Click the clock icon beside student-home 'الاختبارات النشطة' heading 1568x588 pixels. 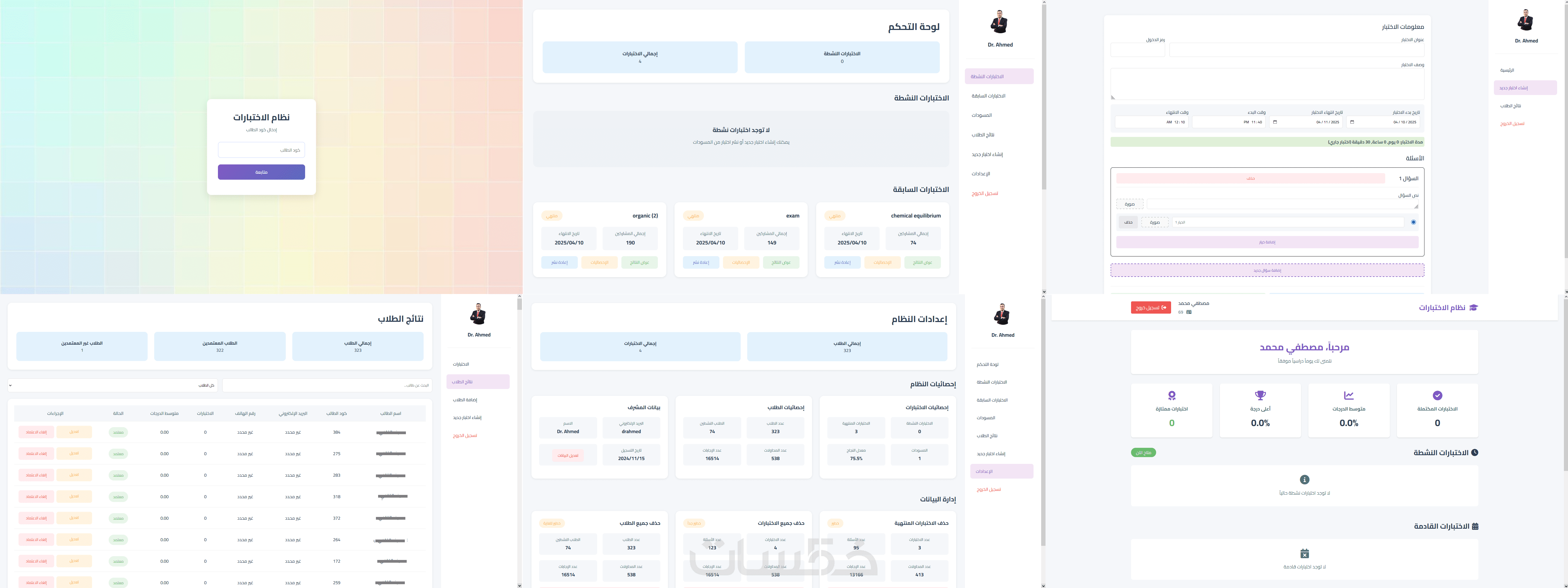point(1474,452)
